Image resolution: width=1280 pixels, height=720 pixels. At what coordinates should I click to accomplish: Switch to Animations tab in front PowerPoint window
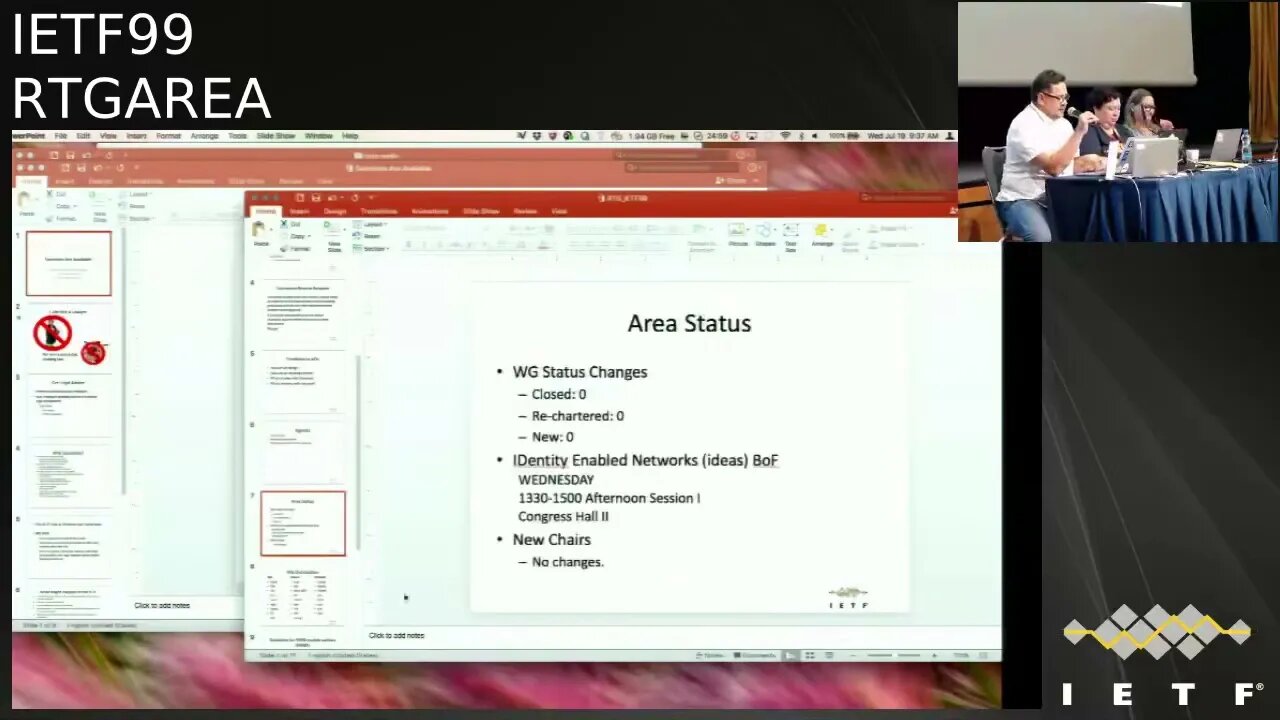430,211
